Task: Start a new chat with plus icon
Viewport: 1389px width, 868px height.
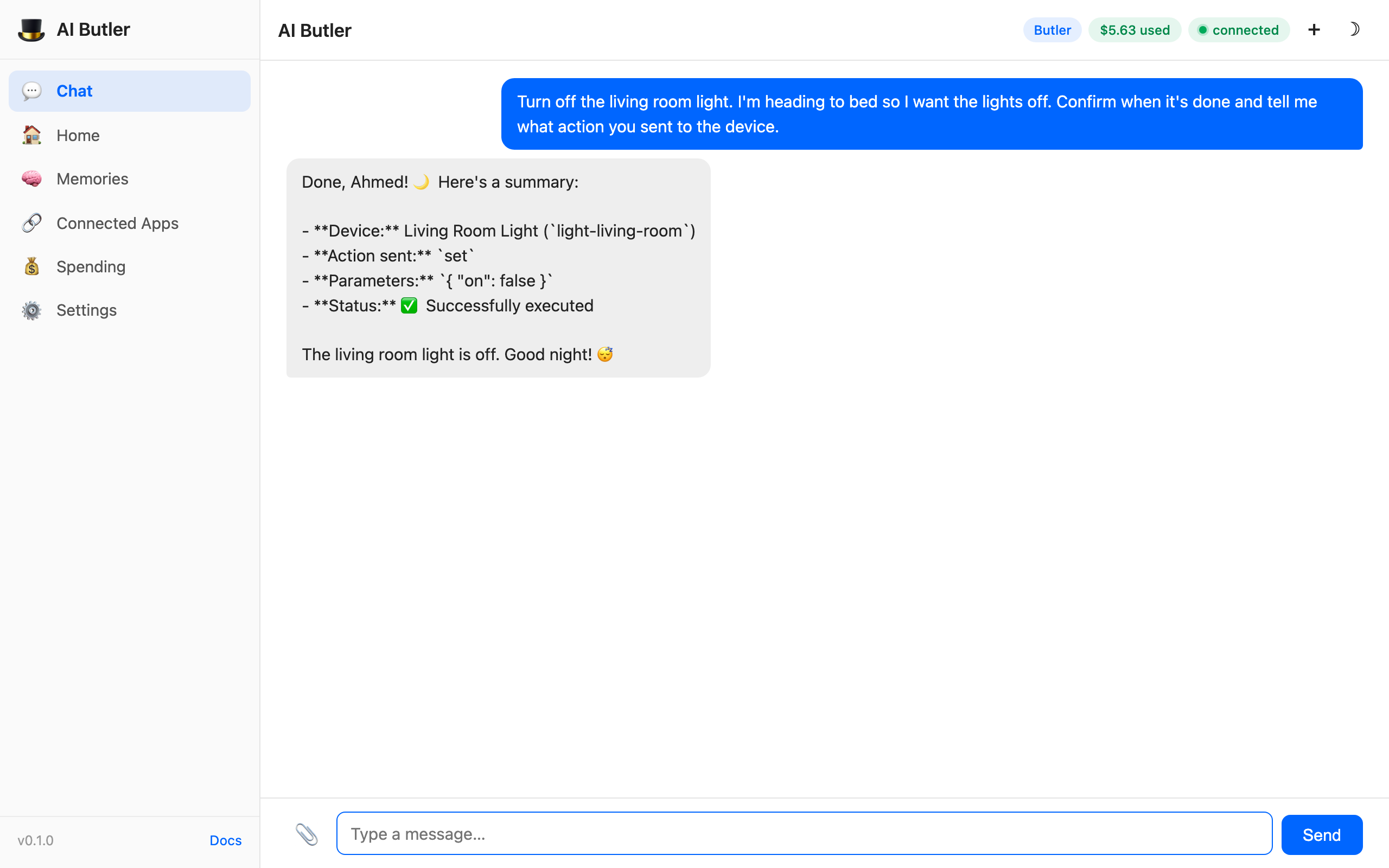Action: (x=1314, y=30)
